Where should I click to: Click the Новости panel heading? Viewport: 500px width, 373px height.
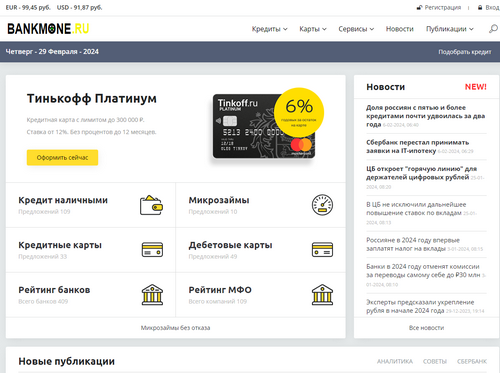coord(386,87)
